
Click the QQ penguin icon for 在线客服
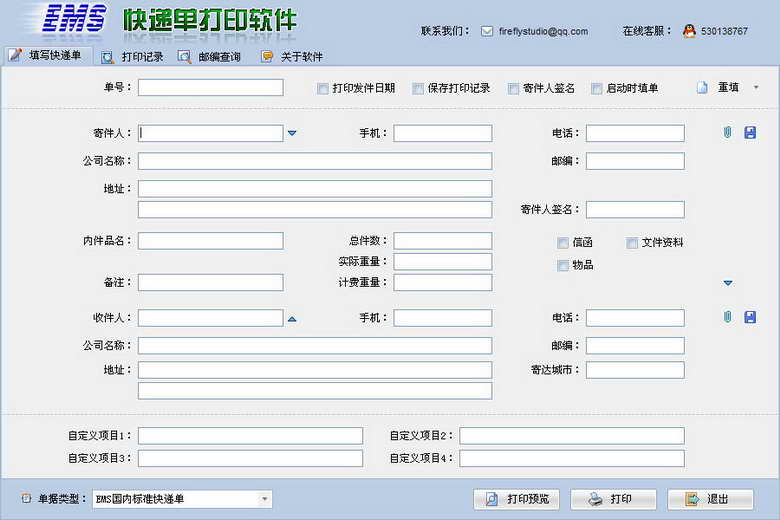pyautogui.click(x=689, y=31)
